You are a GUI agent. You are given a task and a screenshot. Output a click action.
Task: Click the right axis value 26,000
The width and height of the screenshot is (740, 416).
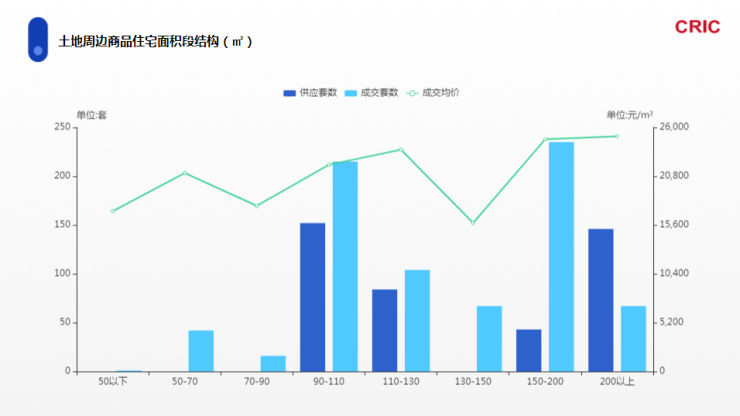click(674, 127)
